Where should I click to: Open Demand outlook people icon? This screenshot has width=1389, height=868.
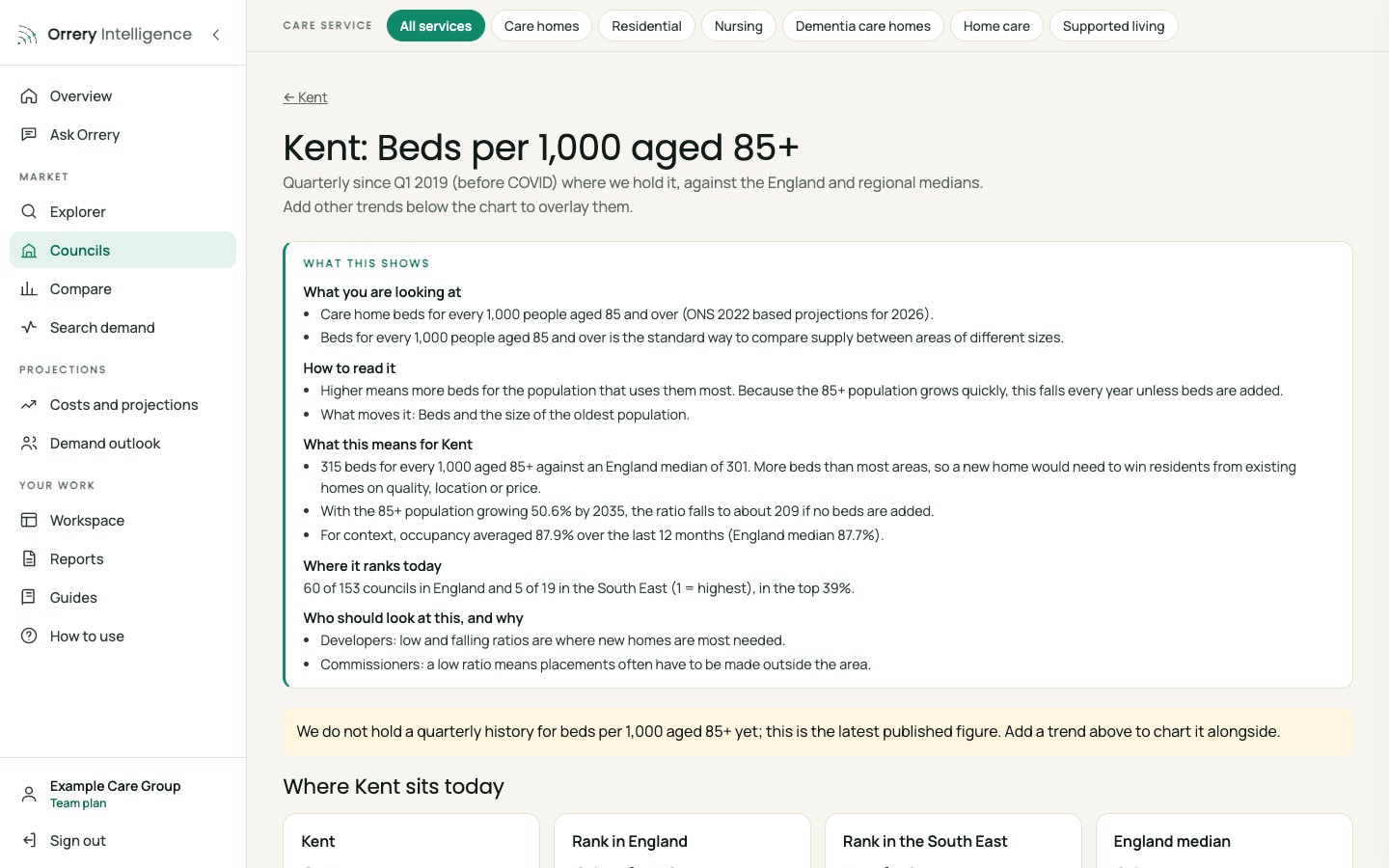click(29, 443)
